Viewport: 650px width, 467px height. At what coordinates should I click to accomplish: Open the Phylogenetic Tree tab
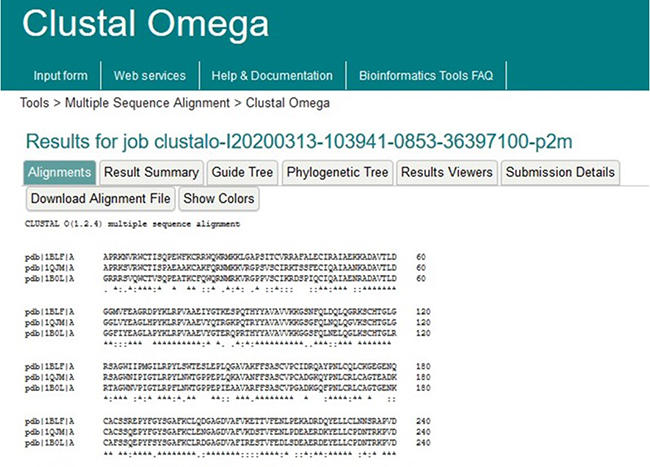pyautogui.click(x=337, y=172)
